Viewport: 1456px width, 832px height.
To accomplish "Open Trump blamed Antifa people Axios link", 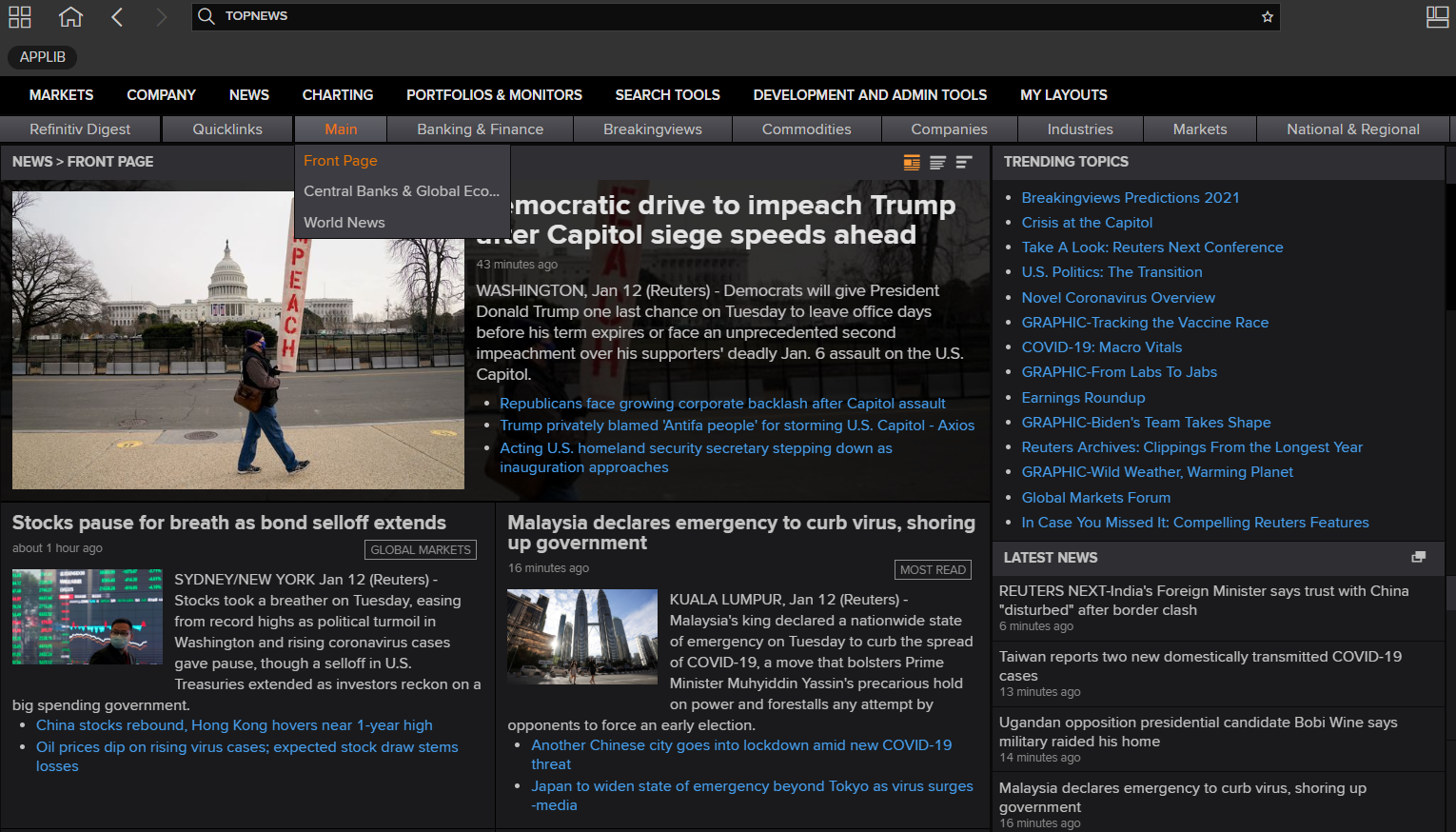I will point(737,426).
